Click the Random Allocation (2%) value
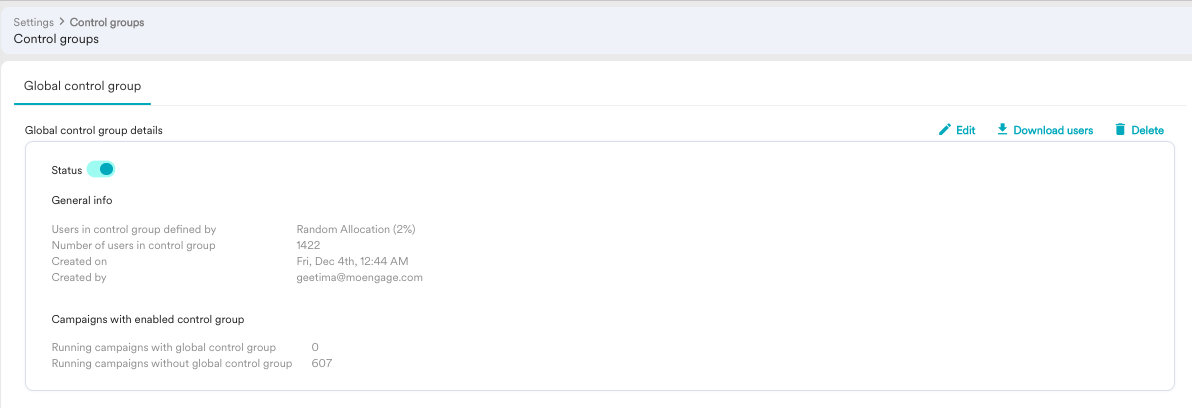 356,229
